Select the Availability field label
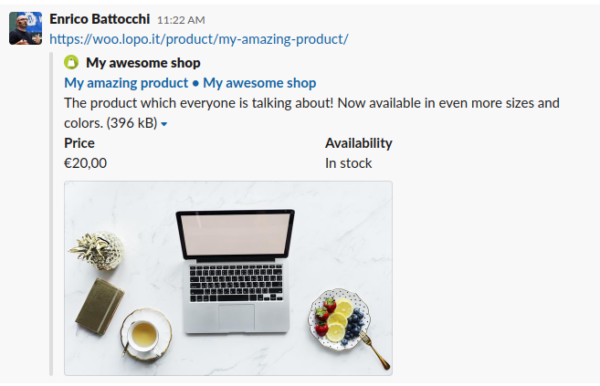This screenshot has width=600, height=386. pyautogui.click(x=359, y=143)
